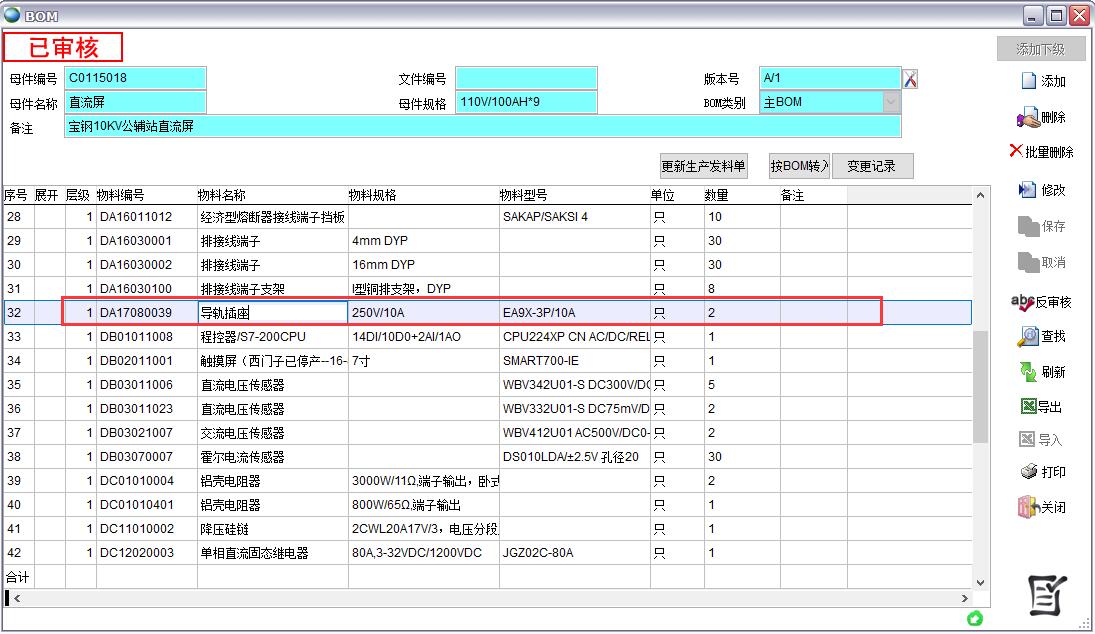Click the 导出 (Export) Excel icon

click(x=1027, y=407)
